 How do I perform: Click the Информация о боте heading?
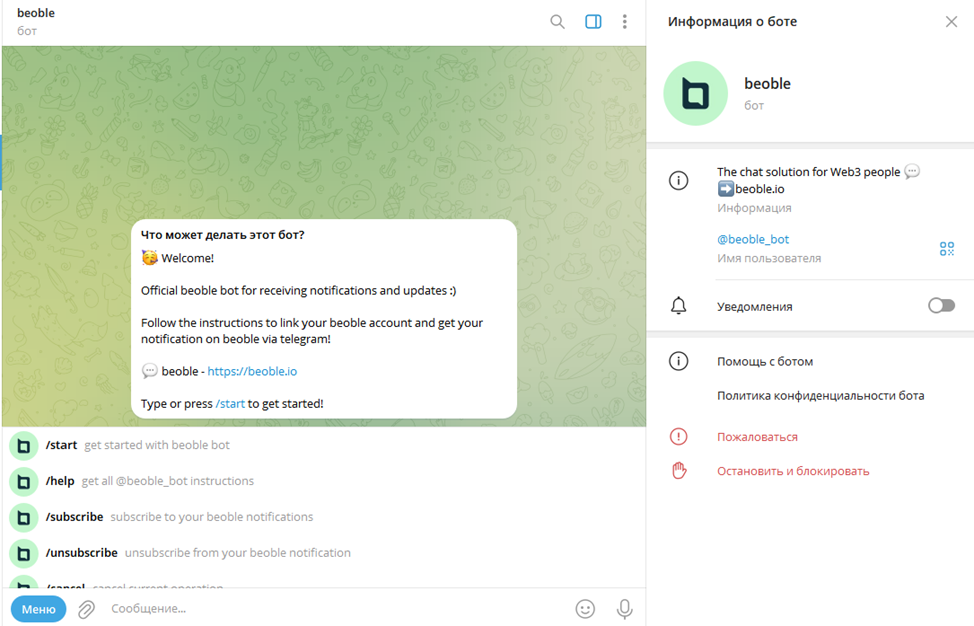[x=732, y=22]
